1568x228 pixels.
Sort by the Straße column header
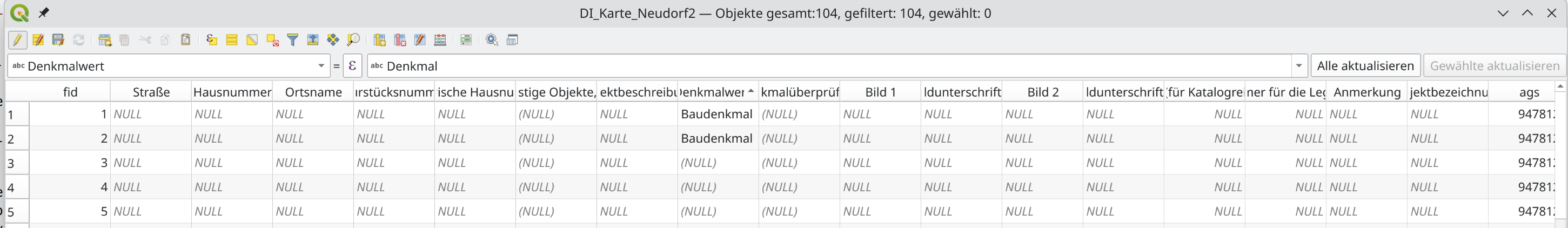pos(151,92)
